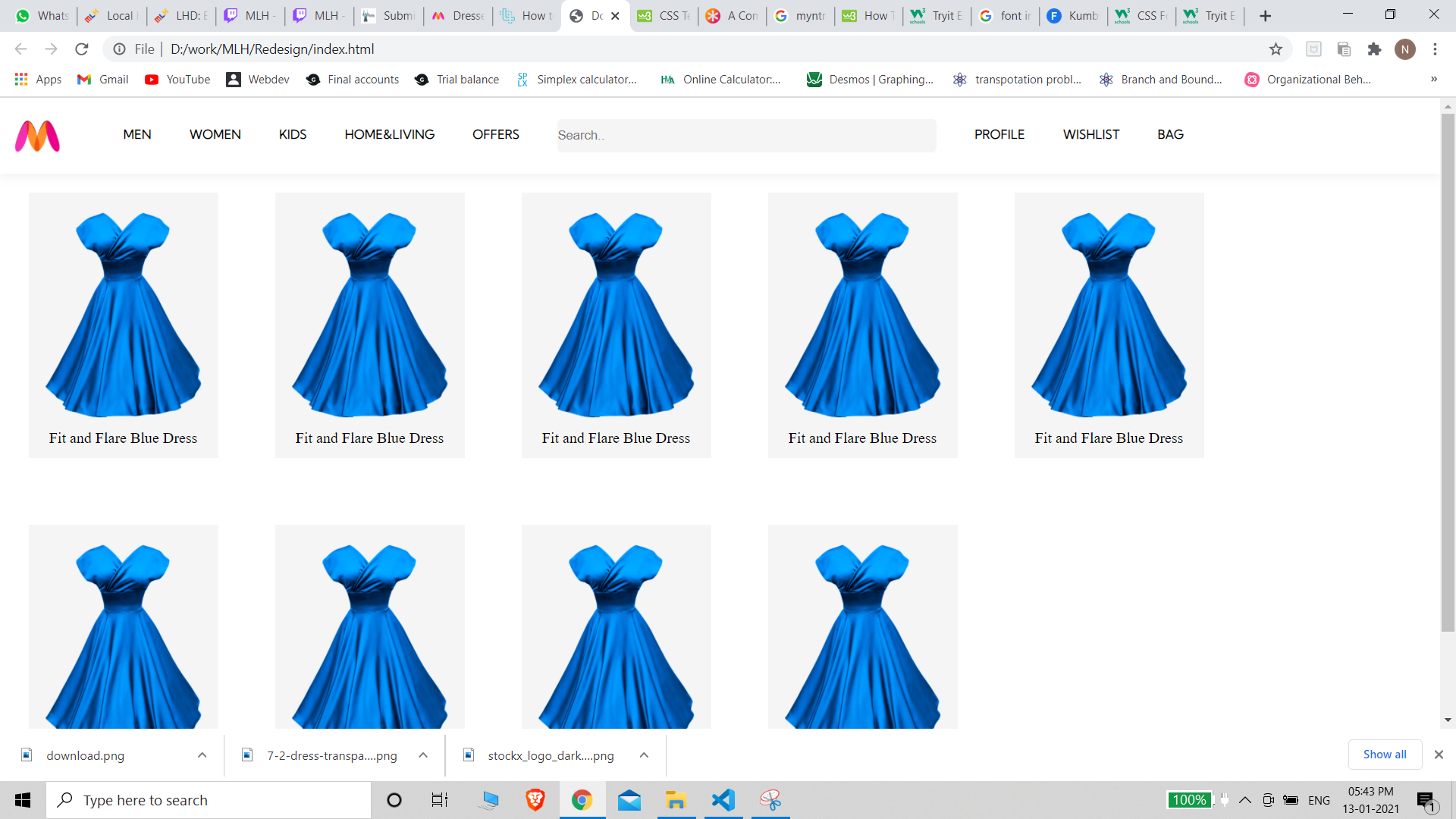This screenshot has width=1456, height=819.
Task: Open Brave browser from taskbar
Action: [x=535, y=800]
